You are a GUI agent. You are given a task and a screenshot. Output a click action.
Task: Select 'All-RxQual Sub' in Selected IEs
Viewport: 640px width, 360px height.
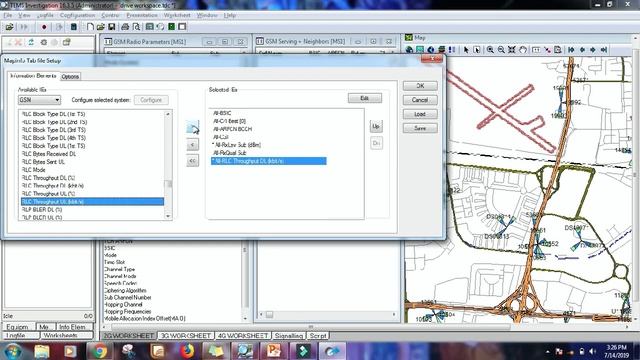point(229,153)
